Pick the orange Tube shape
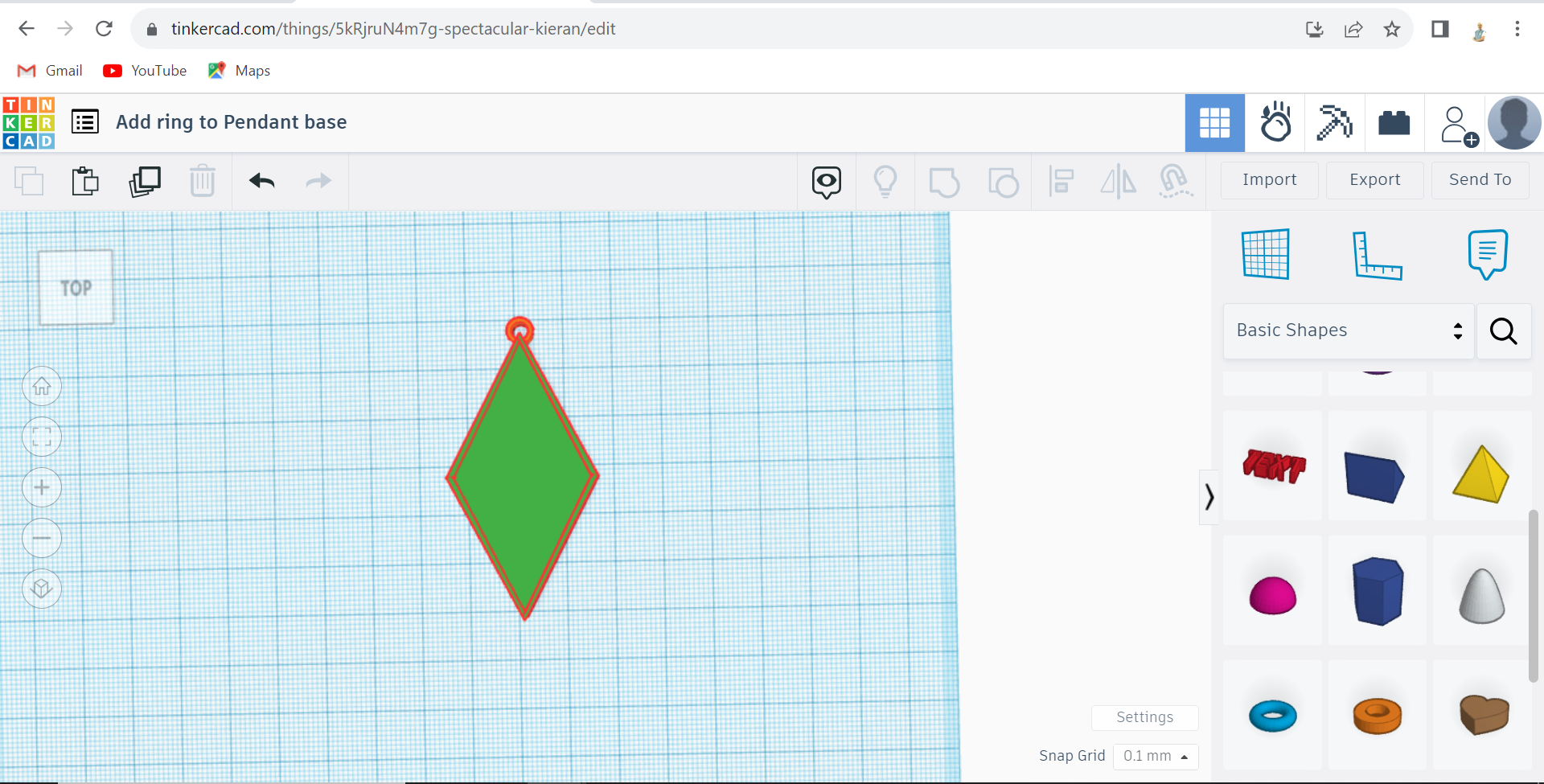This screenshot has height=784, width=1544. (x=1378, y=715)
